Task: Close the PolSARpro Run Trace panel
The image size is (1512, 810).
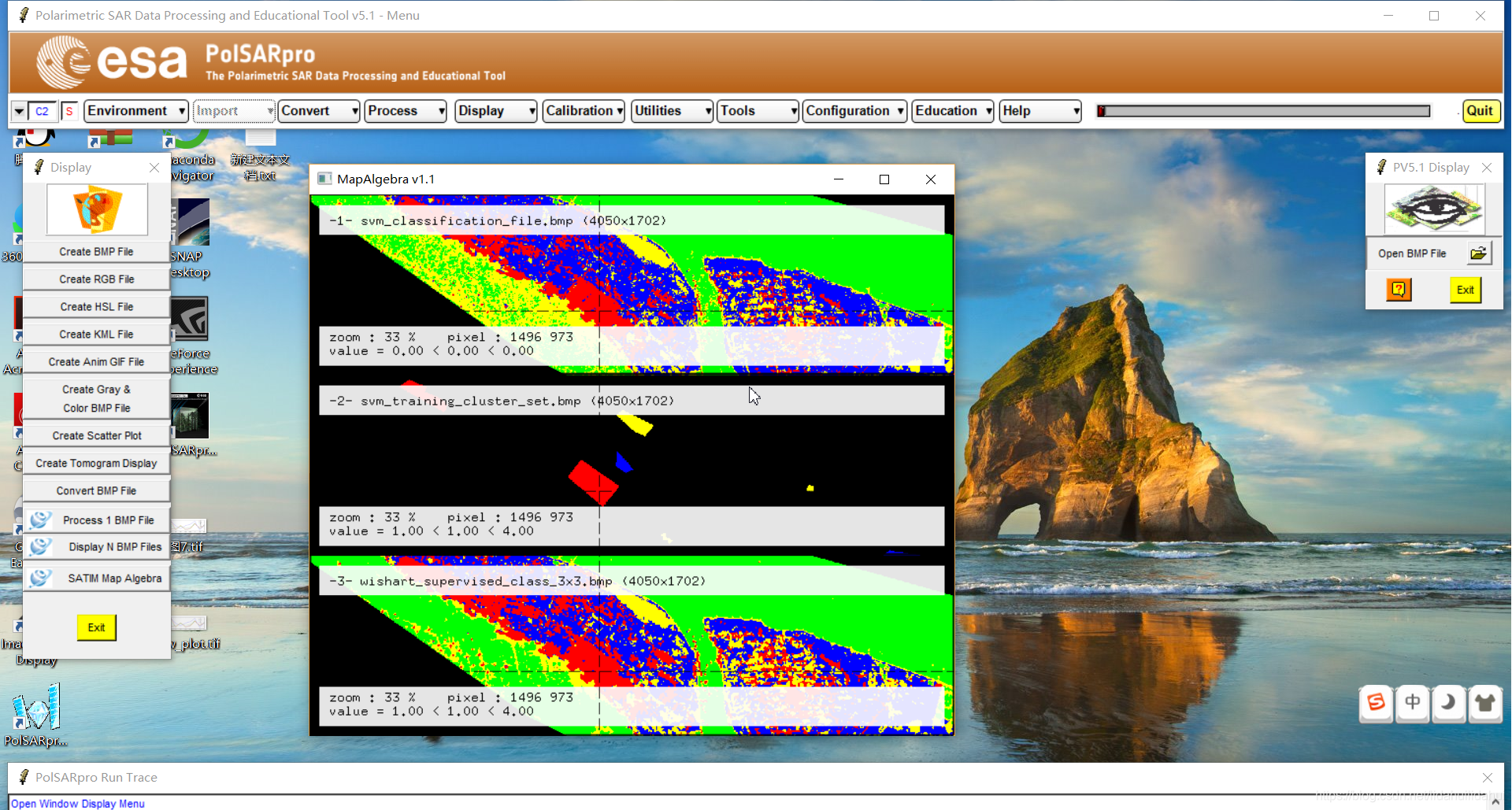Action: [x=1488, y=778]
